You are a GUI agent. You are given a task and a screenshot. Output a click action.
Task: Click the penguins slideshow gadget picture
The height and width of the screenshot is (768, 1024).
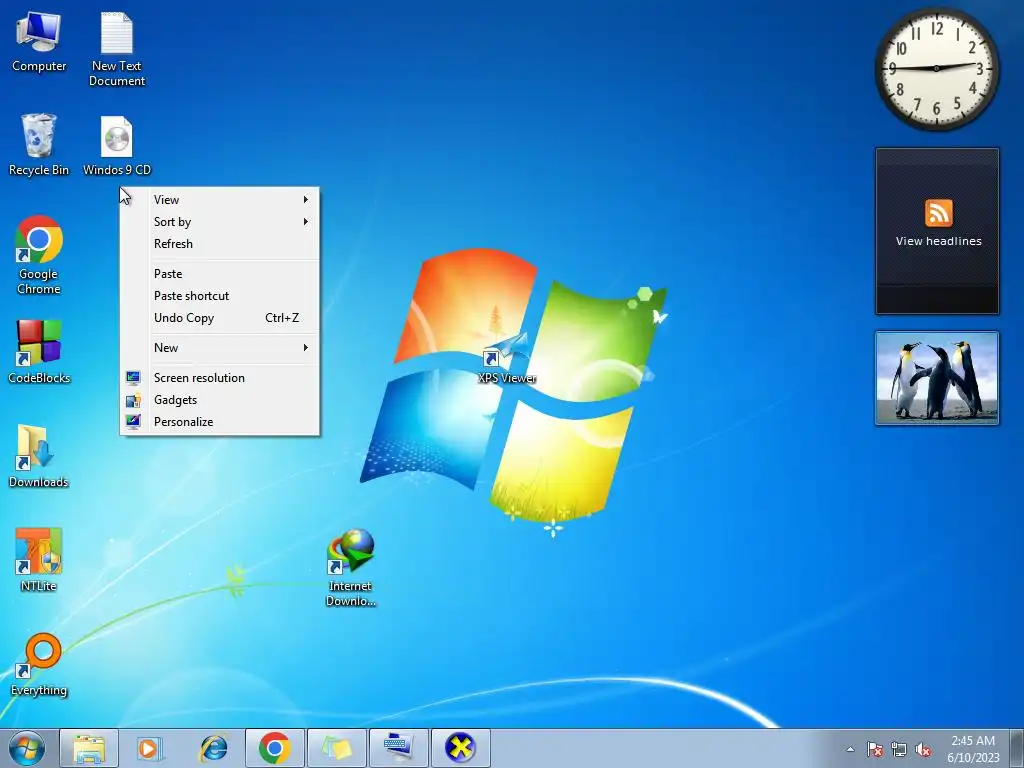coord(937,378)
